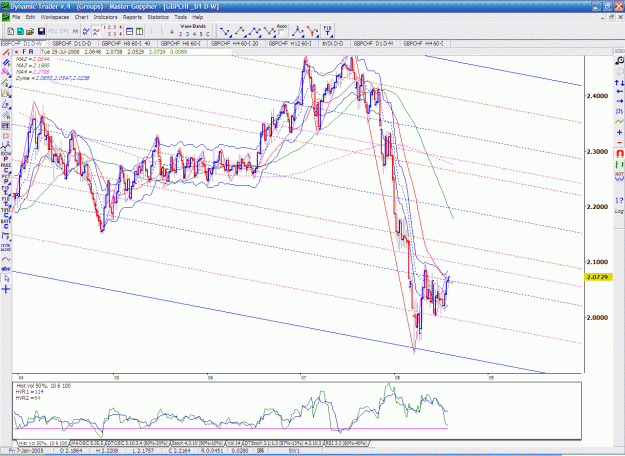Click the DATE C tool in sidebar
The height and width of the screenshot is (456, 625).
(x=6, y=224)
